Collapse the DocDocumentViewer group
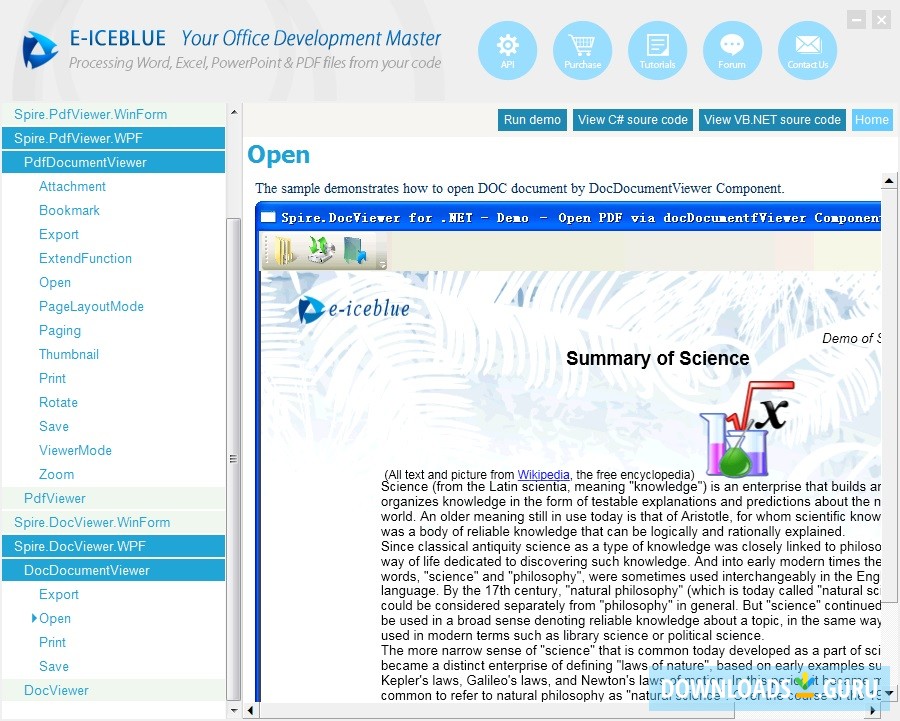The width and height of the screenshot is (900, 721). (114, 571)
